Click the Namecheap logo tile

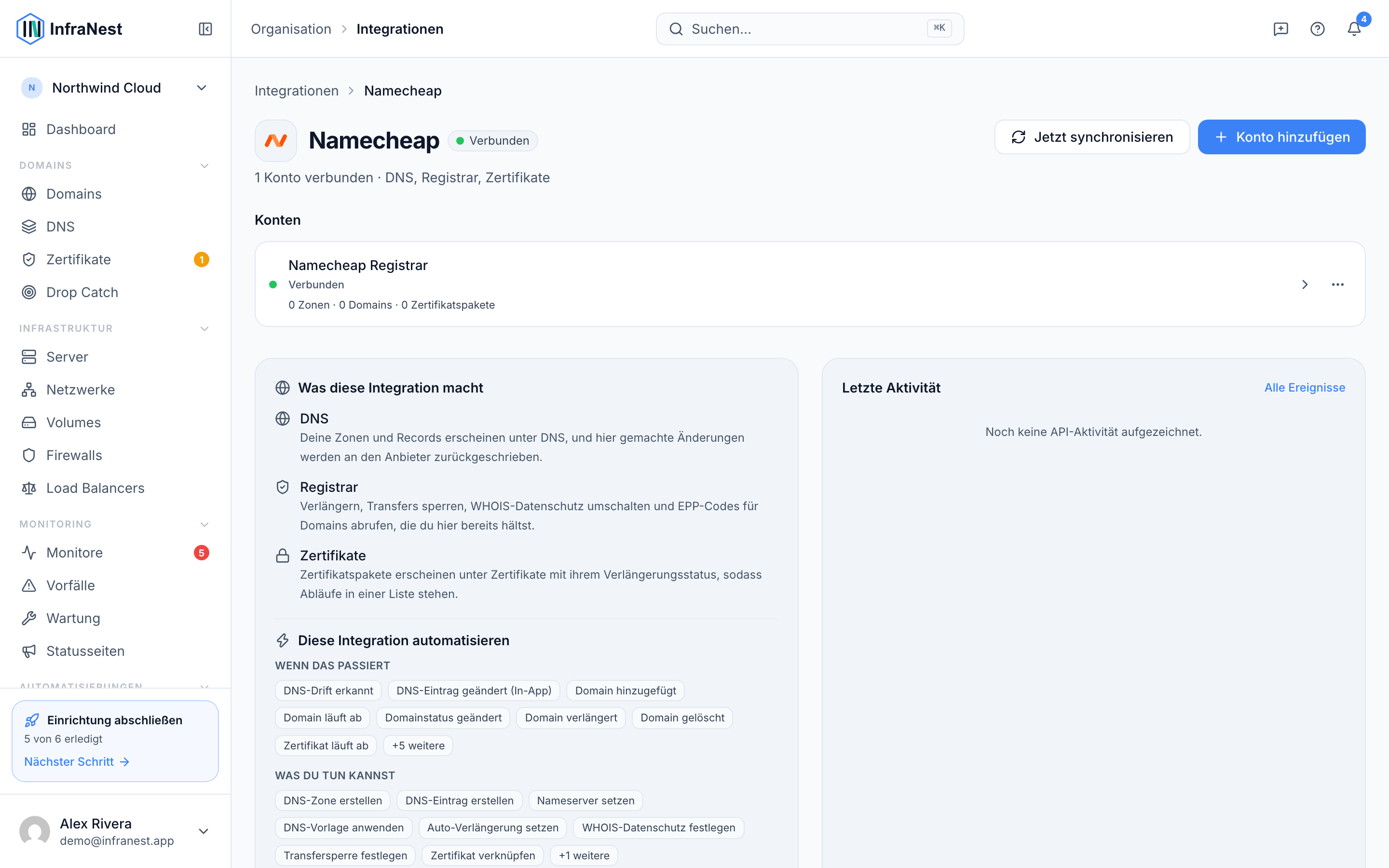pos(276,141)
